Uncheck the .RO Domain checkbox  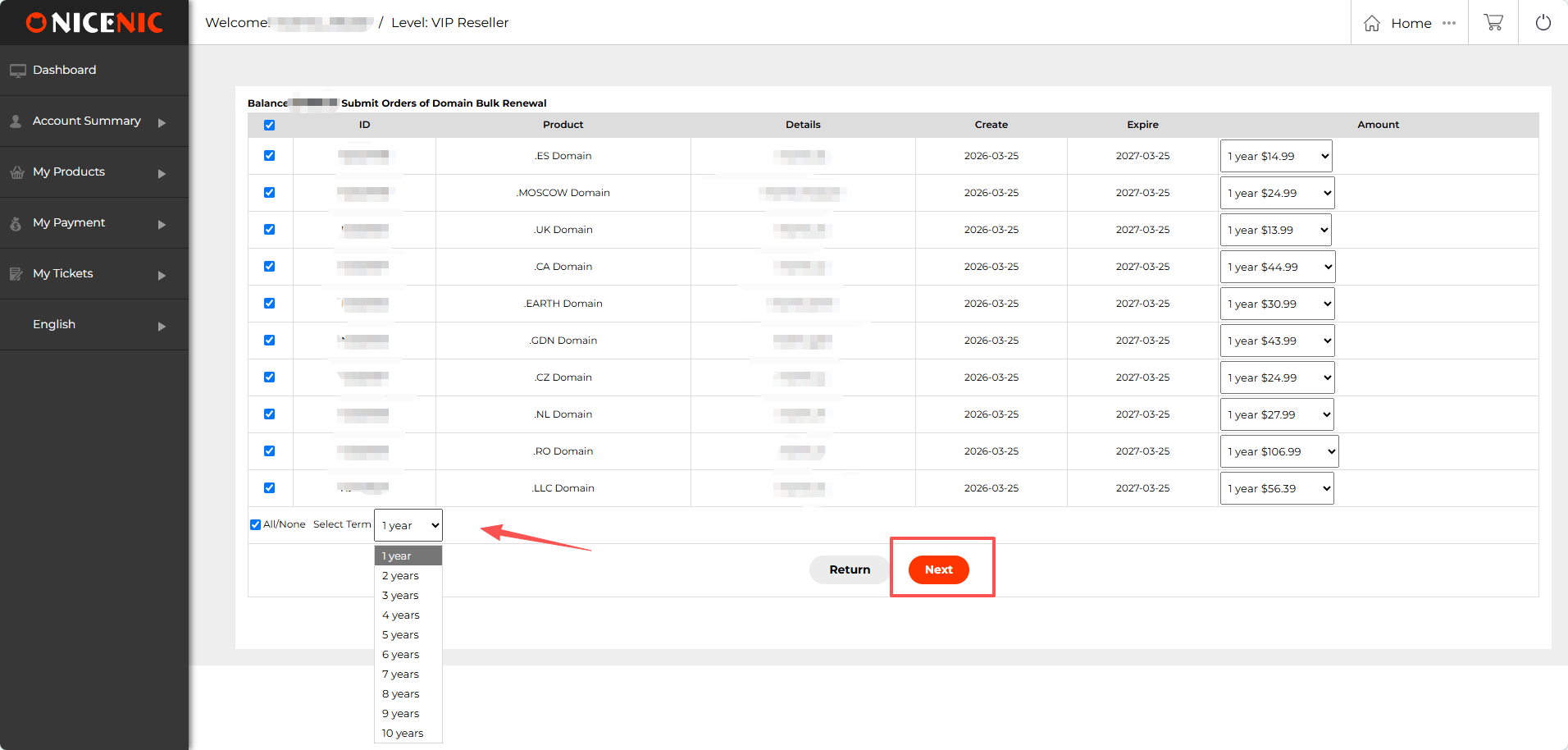[269, 451]
